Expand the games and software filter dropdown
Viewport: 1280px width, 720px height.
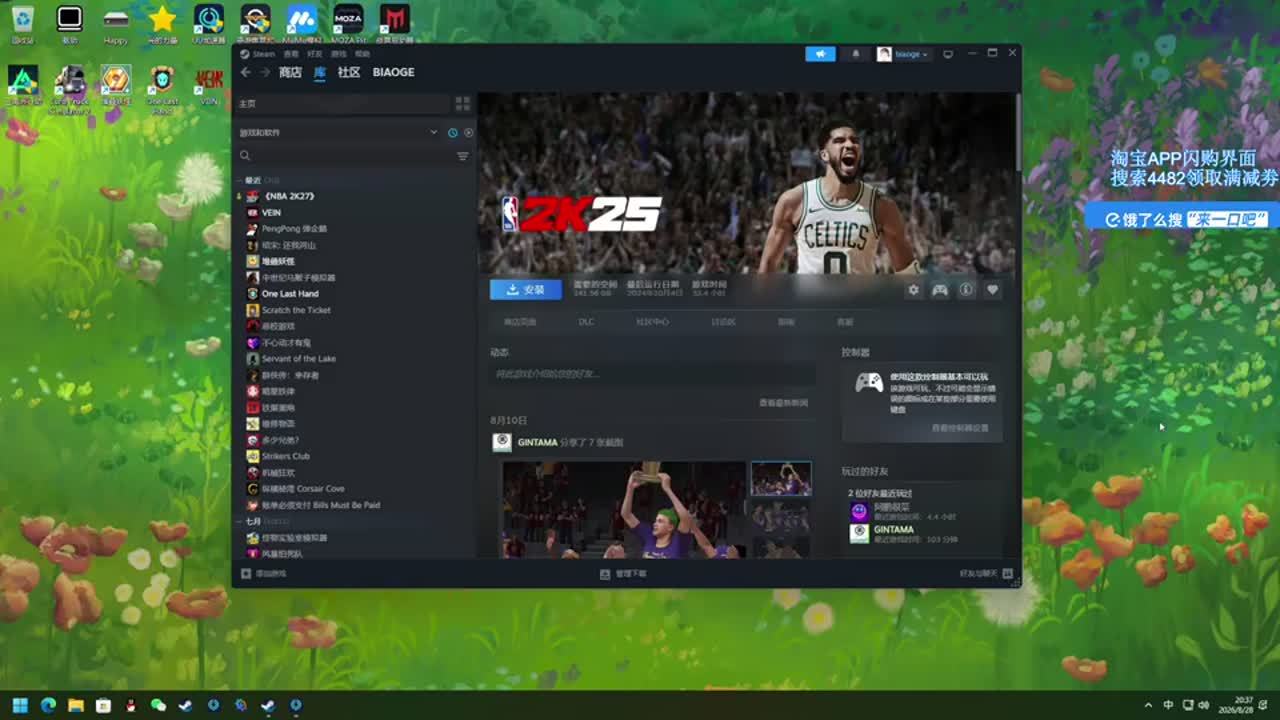point(434,132)
